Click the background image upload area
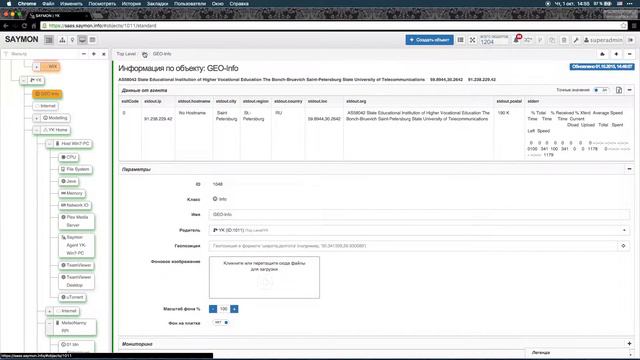Viewport: 640px width, 360px height. (264, 278)
